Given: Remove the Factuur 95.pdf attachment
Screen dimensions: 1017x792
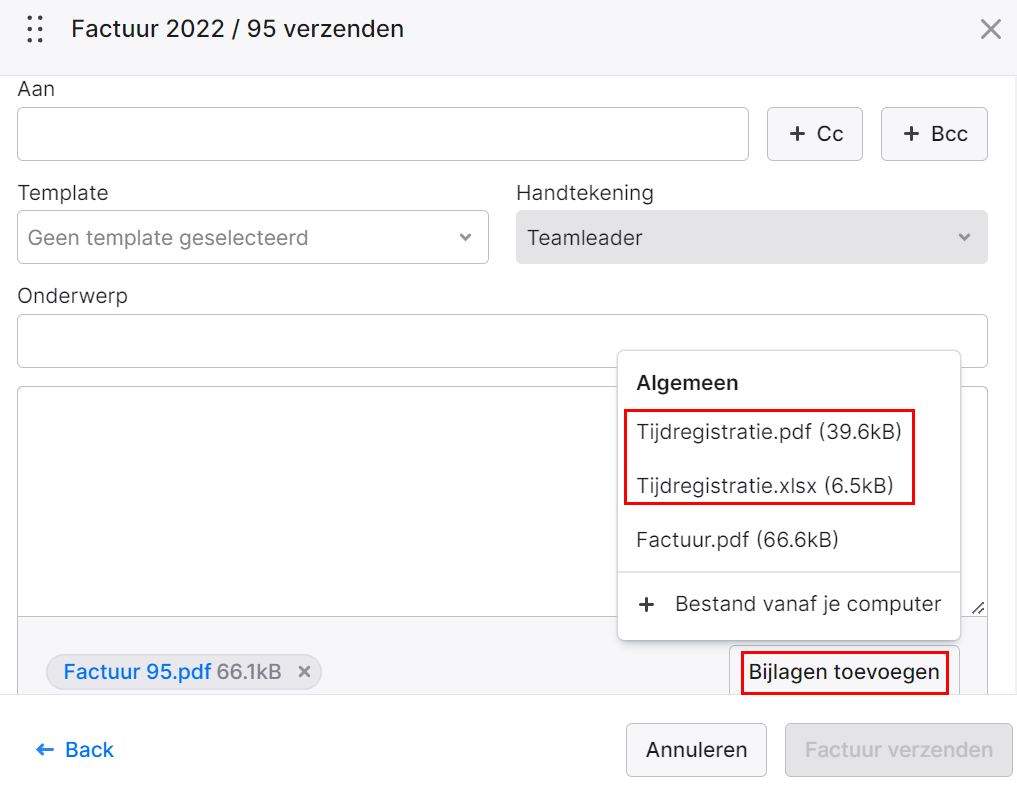Looking at the screenshot, I should [x=304, y=672].
